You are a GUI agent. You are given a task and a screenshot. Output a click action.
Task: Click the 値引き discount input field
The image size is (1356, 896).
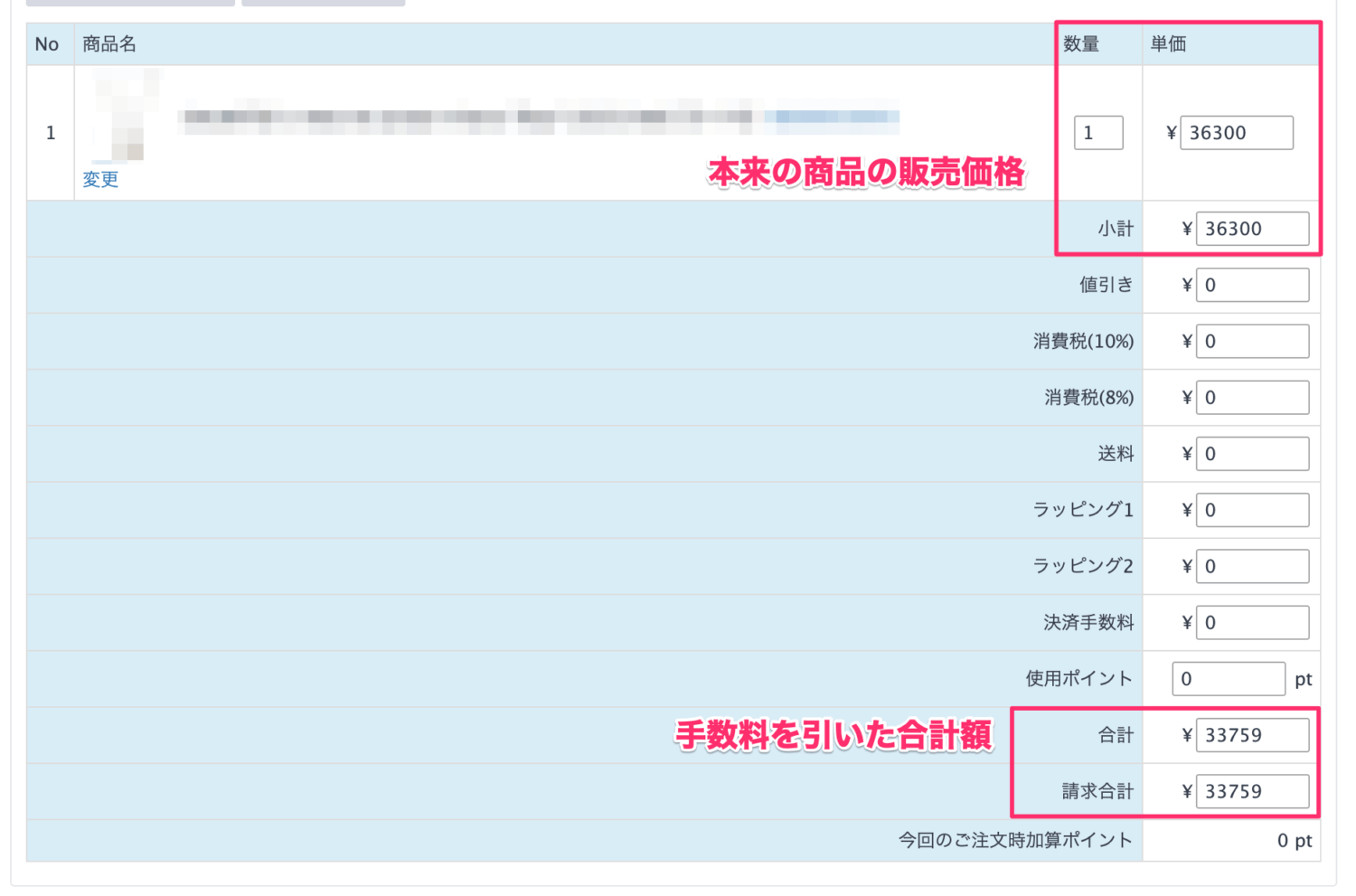point(1251,285)
